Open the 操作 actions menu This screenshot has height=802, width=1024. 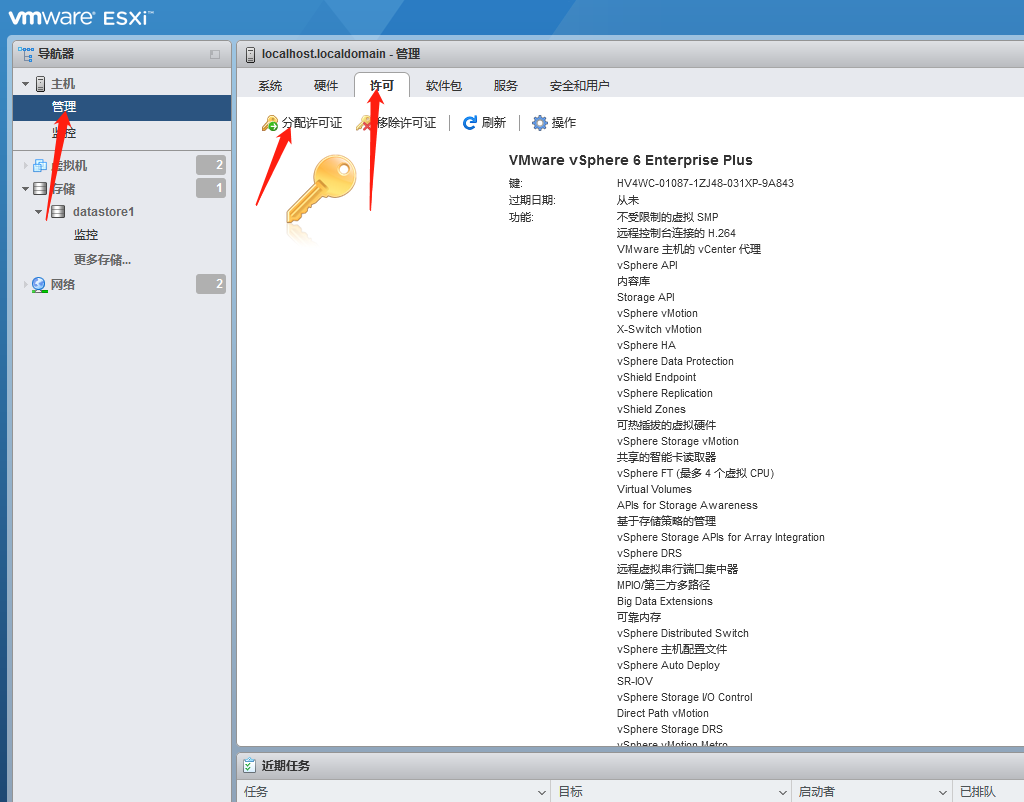click(x=554, y=123)
